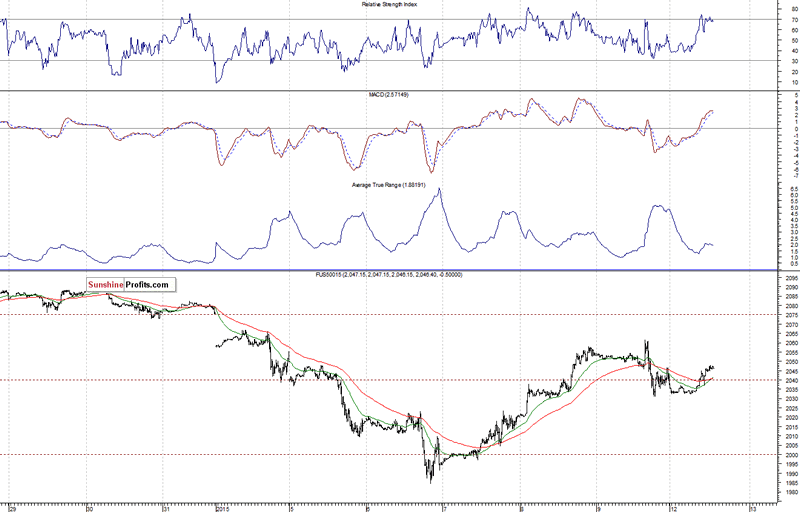Click the 13 date label on time axis
Image resolution: width=800 pixels, height=512 pixels.
point(752,506)
